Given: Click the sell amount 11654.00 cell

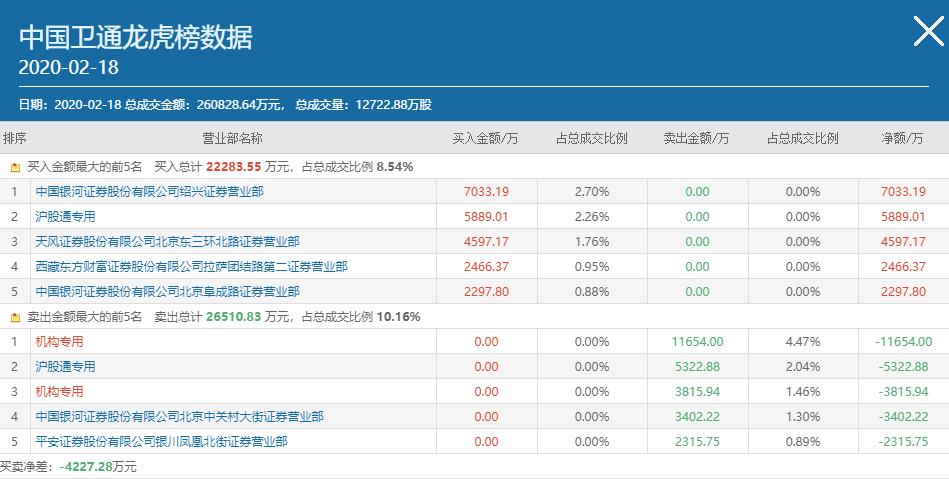Looking at the screenshot, I should pyautogui.click(x=696, y=341).
